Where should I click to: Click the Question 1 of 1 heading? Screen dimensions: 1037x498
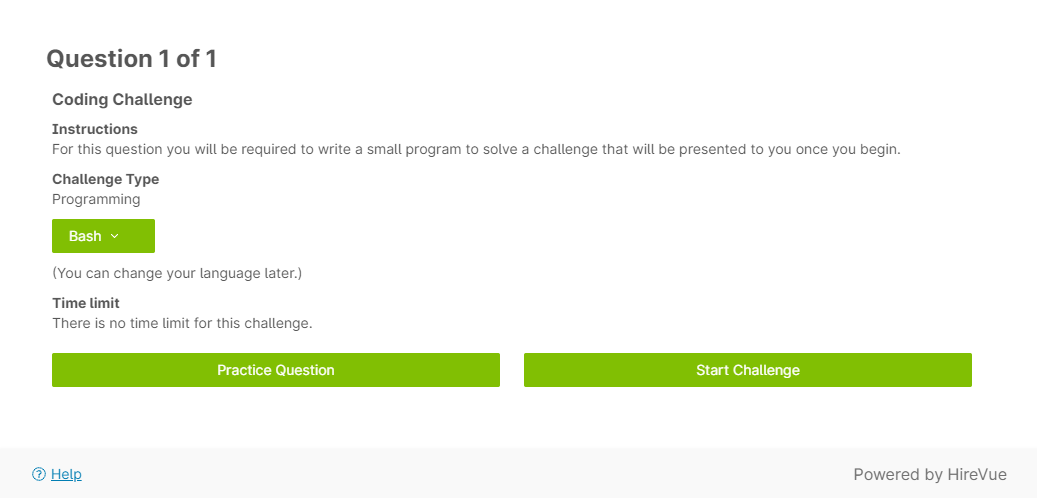point(131,59)
